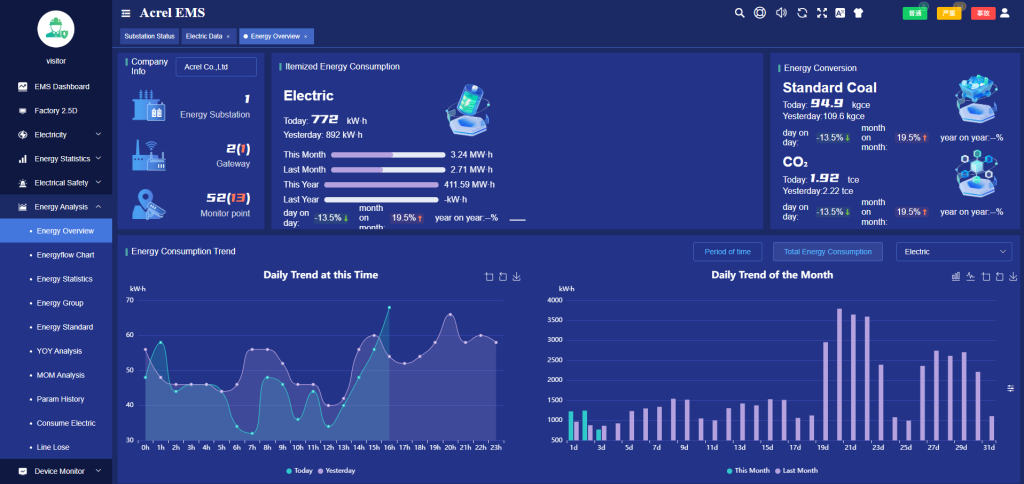This screenshot has height=484, width=1024.
Task: Open the language translate icon
Action: click(841, 13)
